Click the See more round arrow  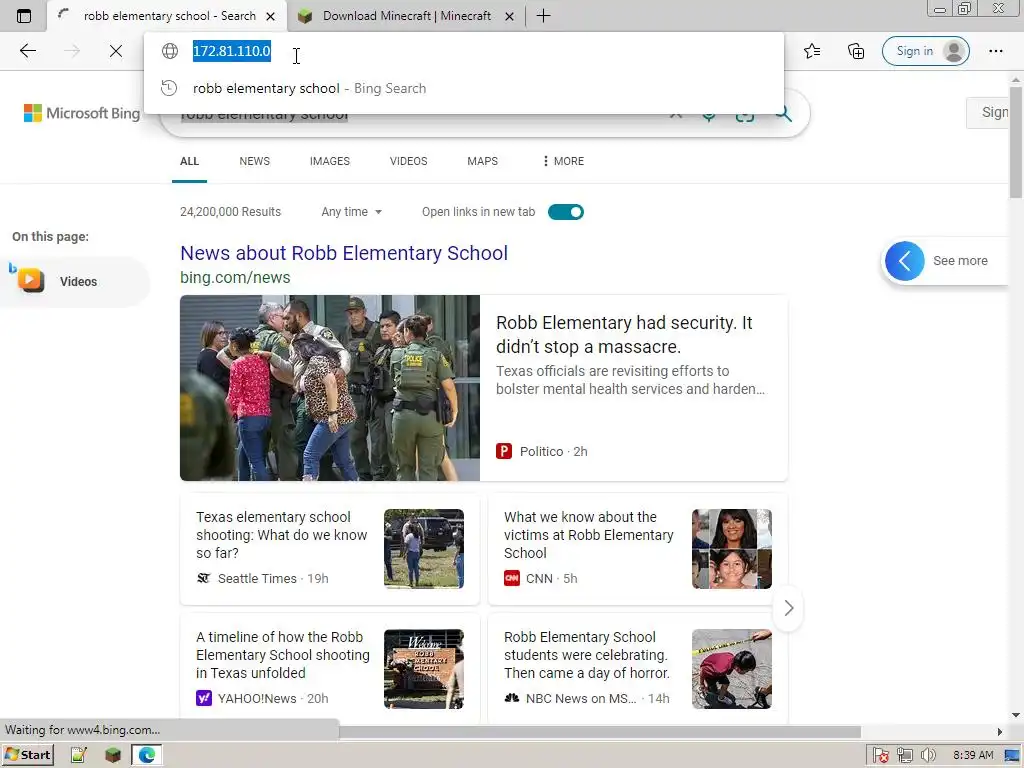point(904,261)
